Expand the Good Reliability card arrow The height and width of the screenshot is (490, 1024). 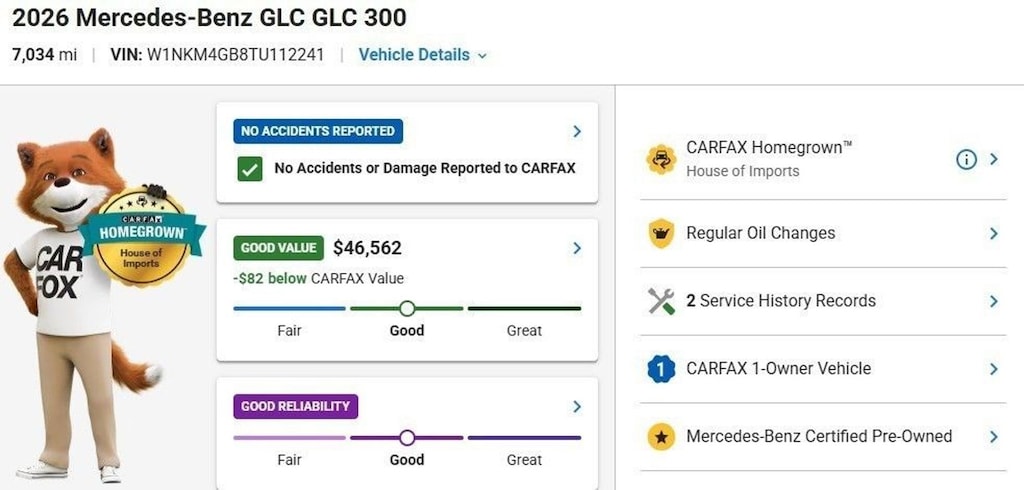click(577, 406)
